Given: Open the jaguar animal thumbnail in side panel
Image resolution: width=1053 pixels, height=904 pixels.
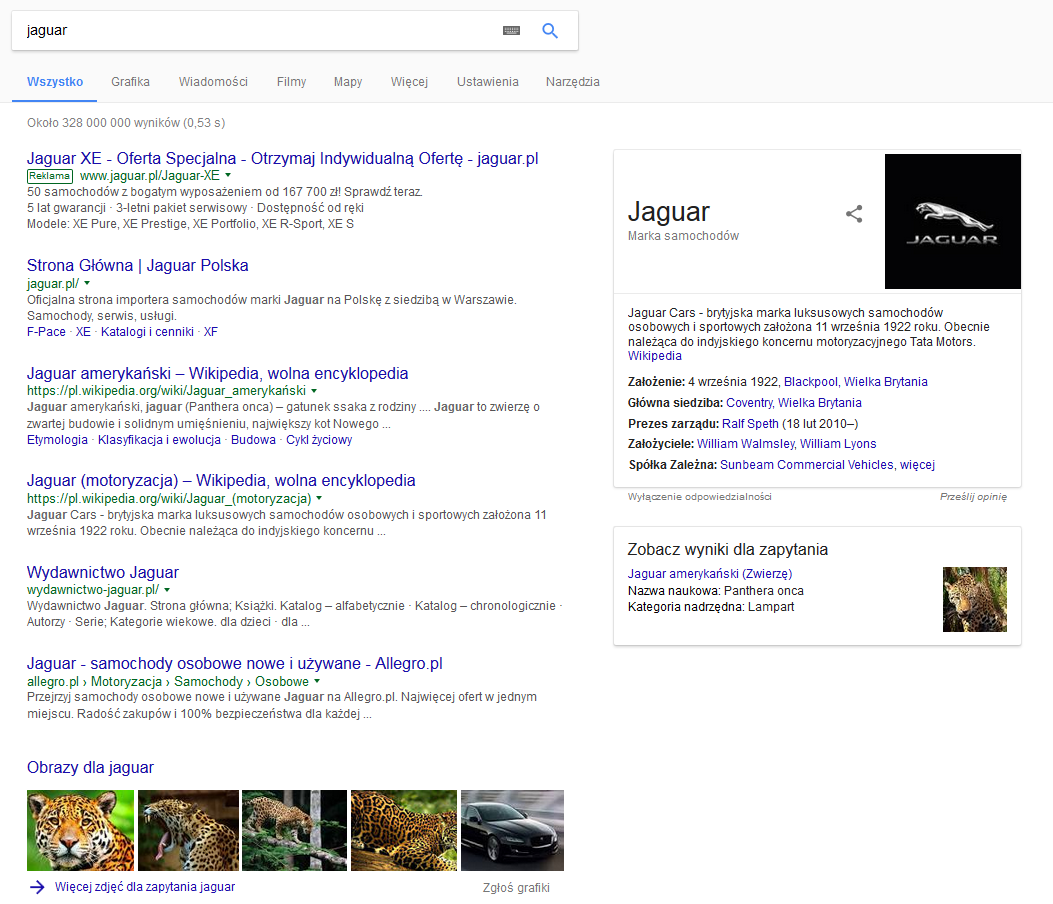Looking at the screenshot, I should coord(974,599).
